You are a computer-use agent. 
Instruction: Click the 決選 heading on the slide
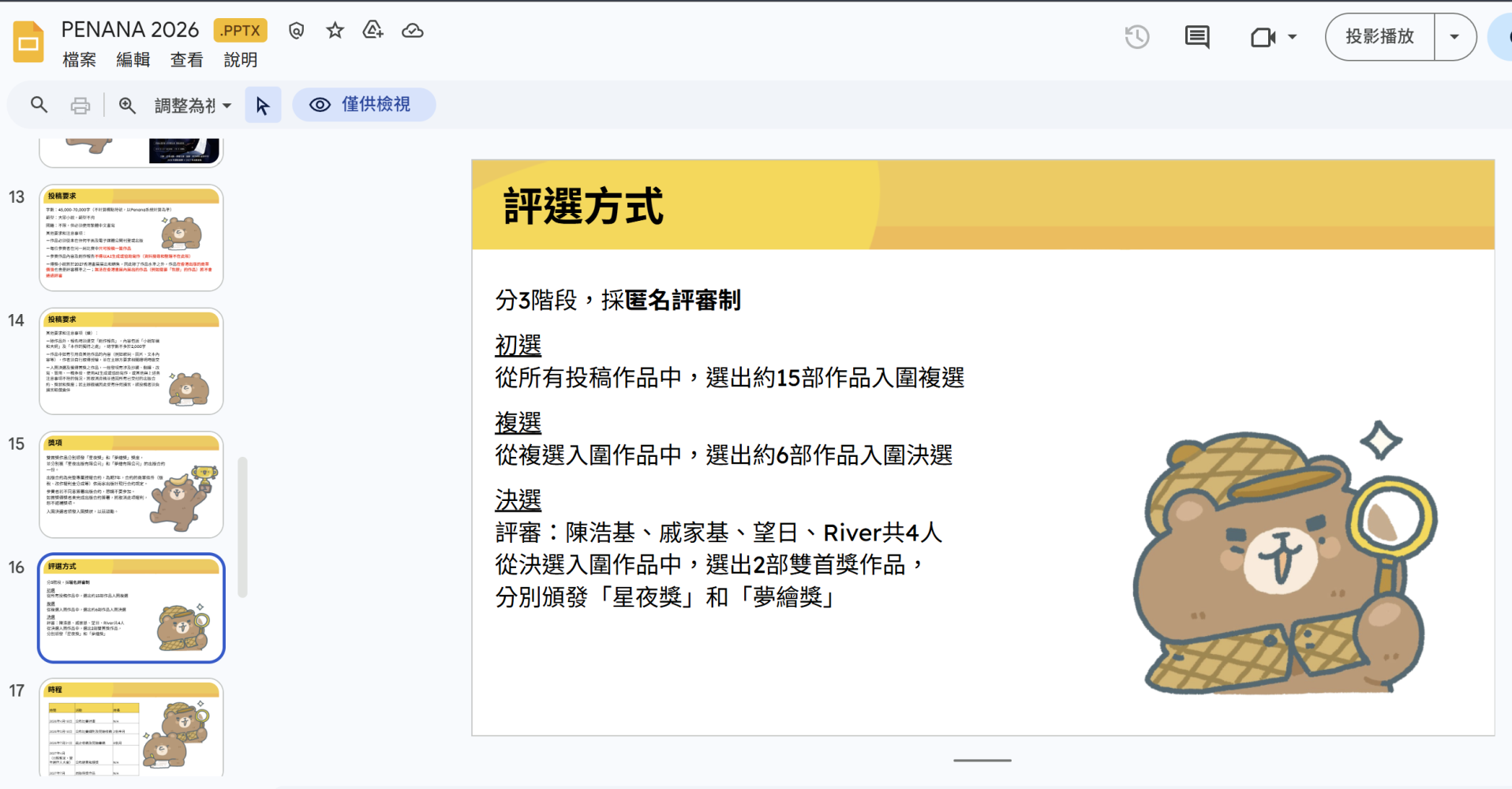tap(518, 499)
